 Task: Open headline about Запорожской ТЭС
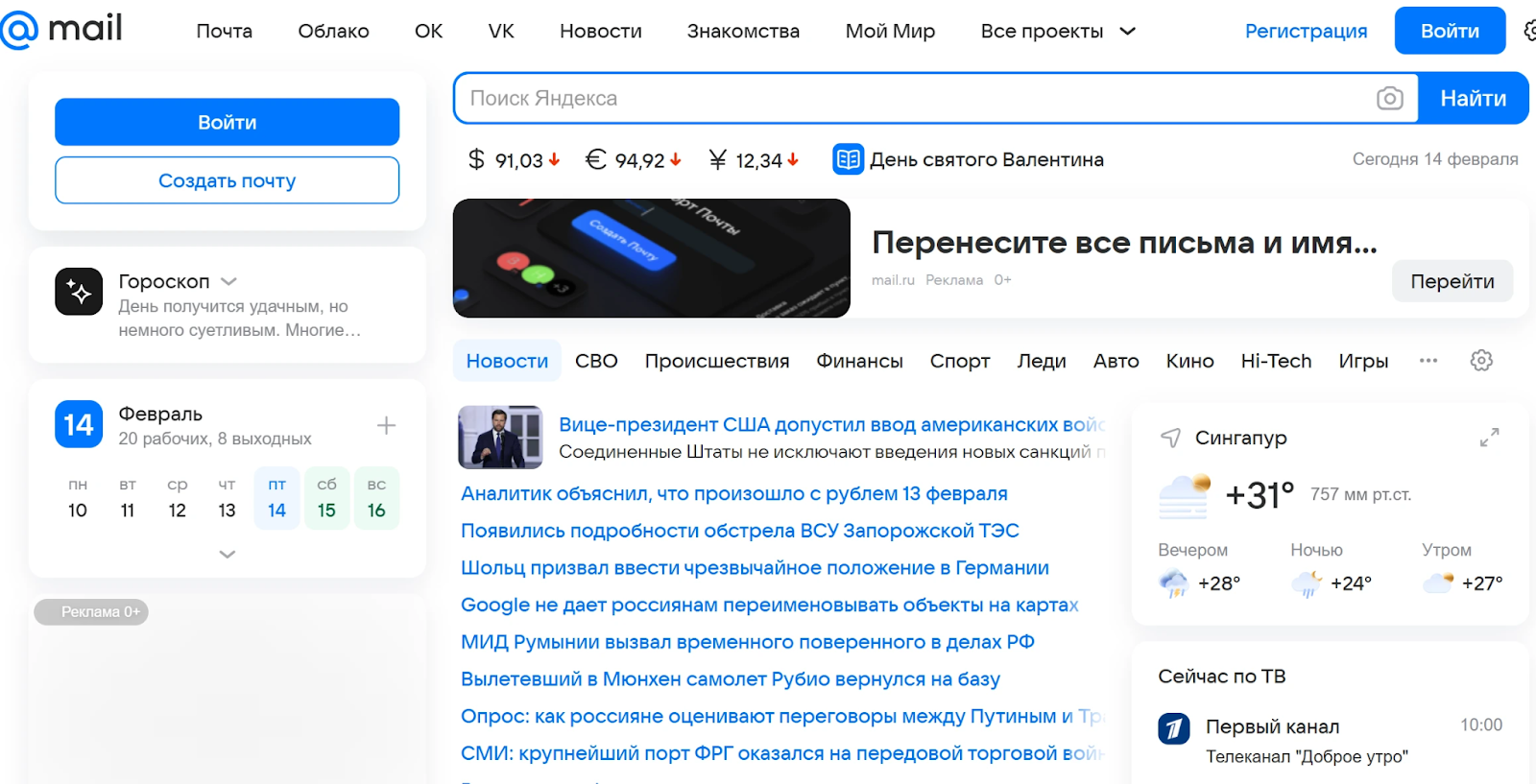coord(740,531)
